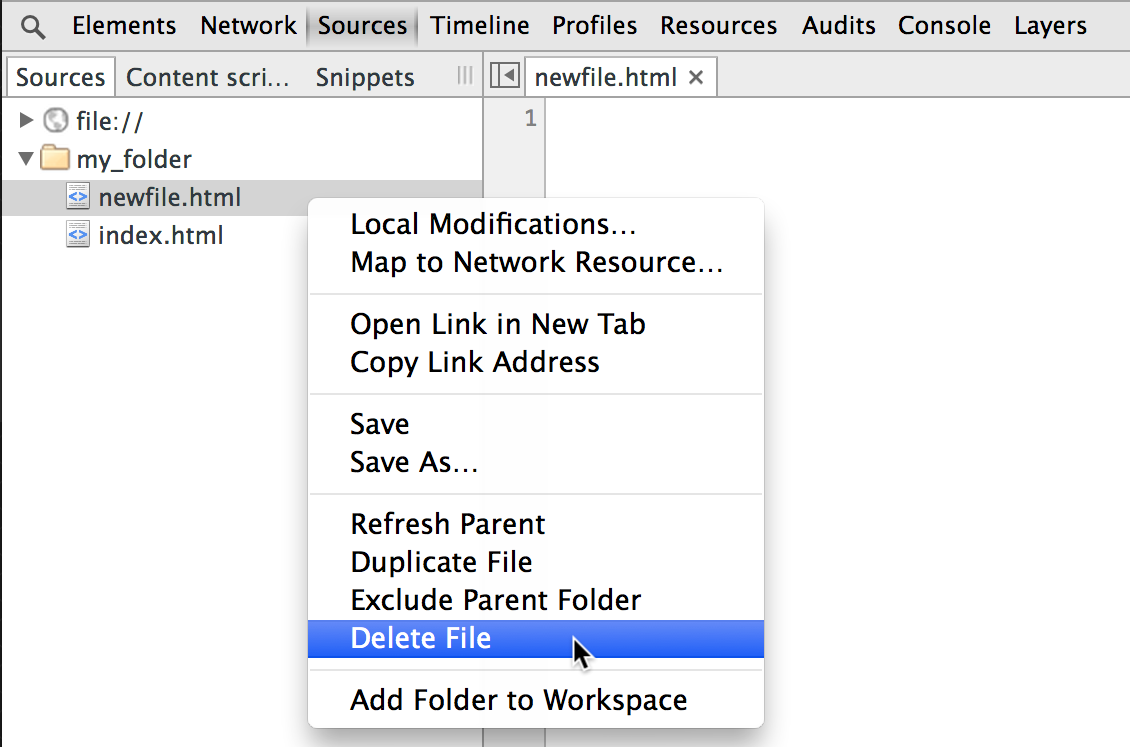Select index.html in the file tree
1130x747 pixels.
(x=160, y=236)
